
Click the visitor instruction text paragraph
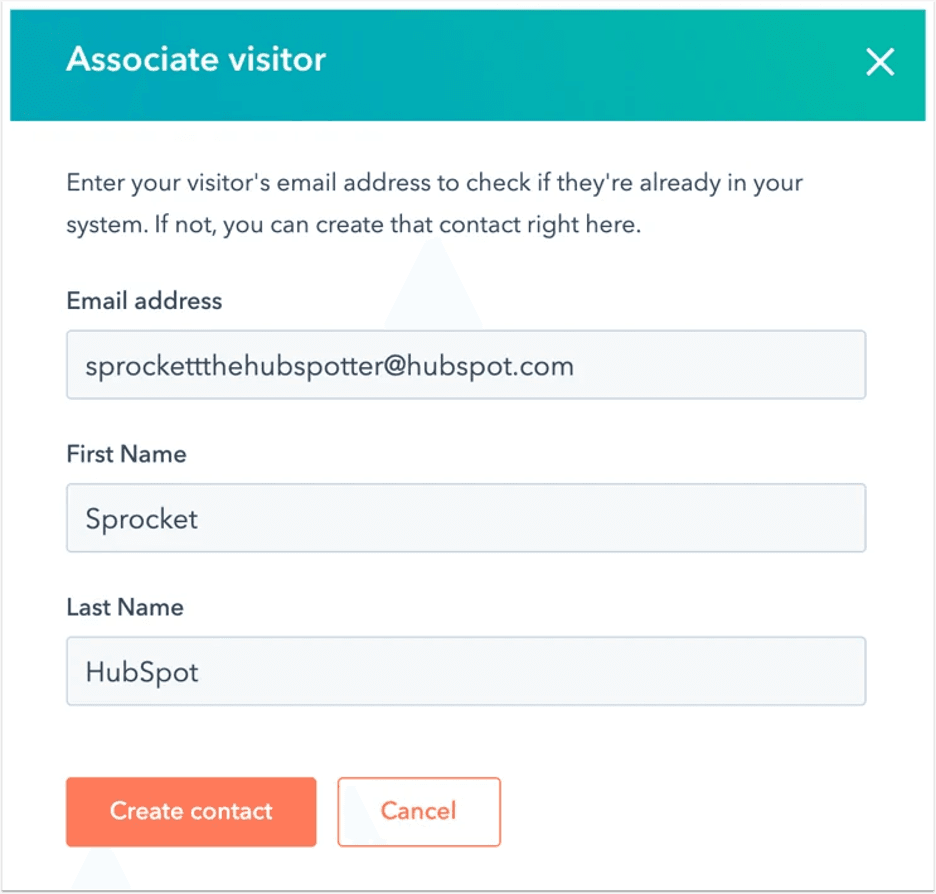pos(434,203)
